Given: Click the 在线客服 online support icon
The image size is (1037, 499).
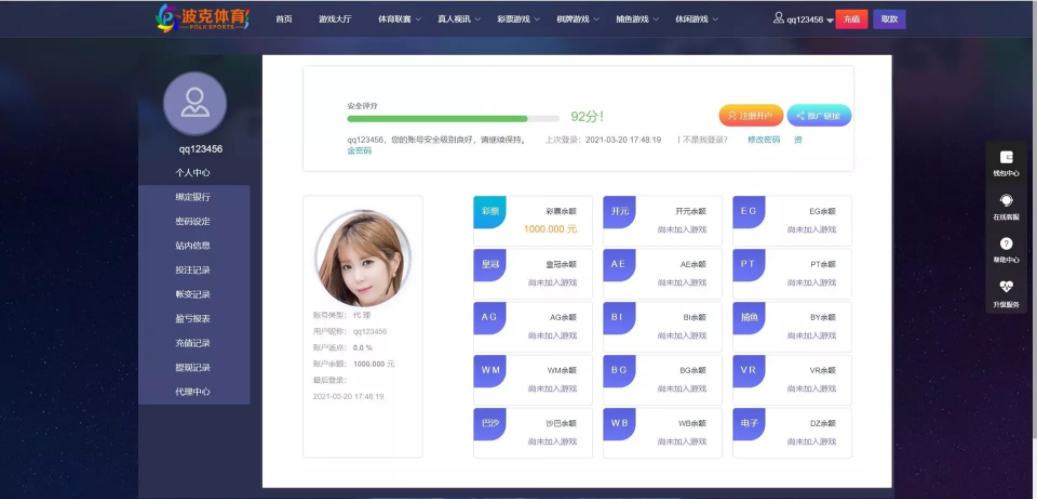Looking at the screenshot, I should [x=1006, y=201].
